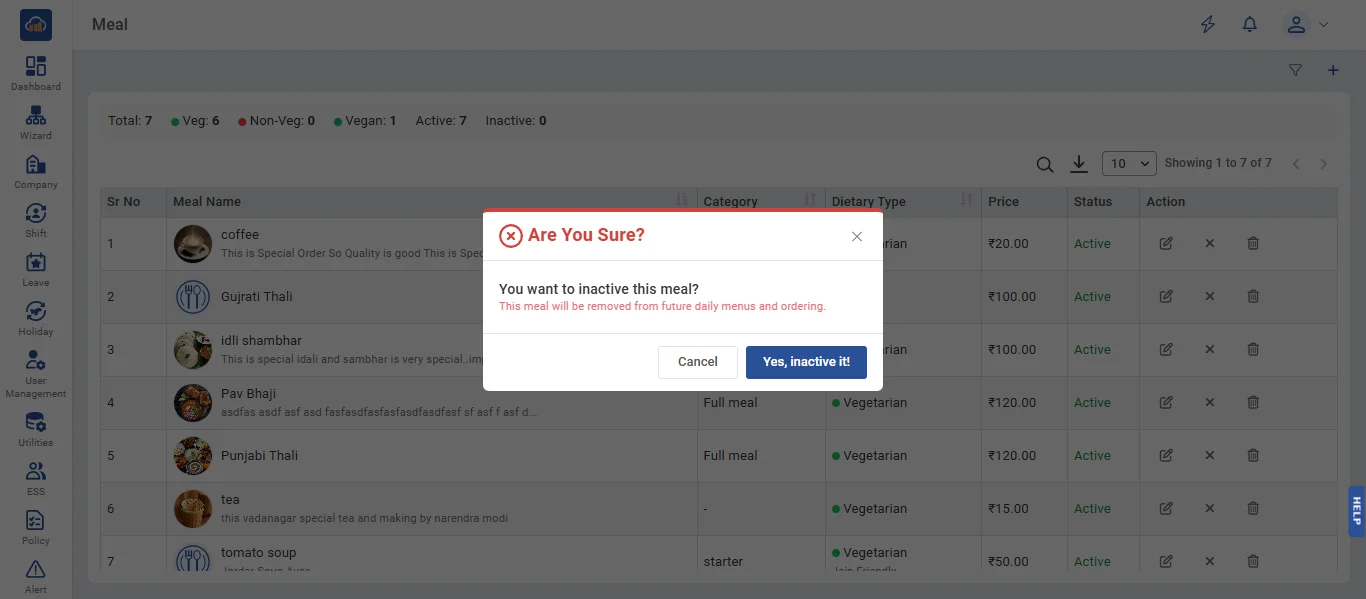The image size is (1366, 599).
Task: Add new meal with plus icon
Action: point(1333,71)
